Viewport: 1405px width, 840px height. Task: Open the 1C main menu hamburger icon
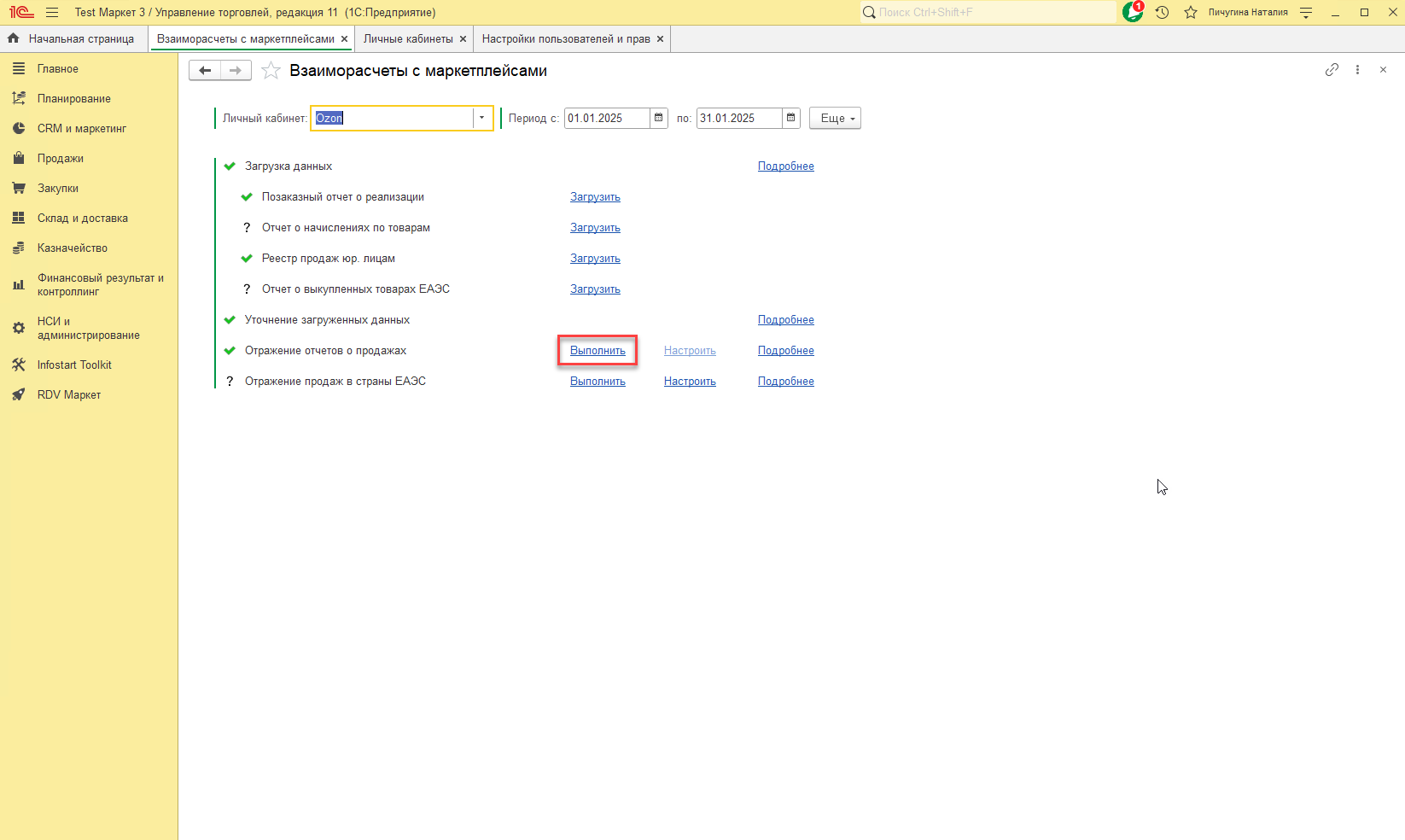(x=52, y=13)
